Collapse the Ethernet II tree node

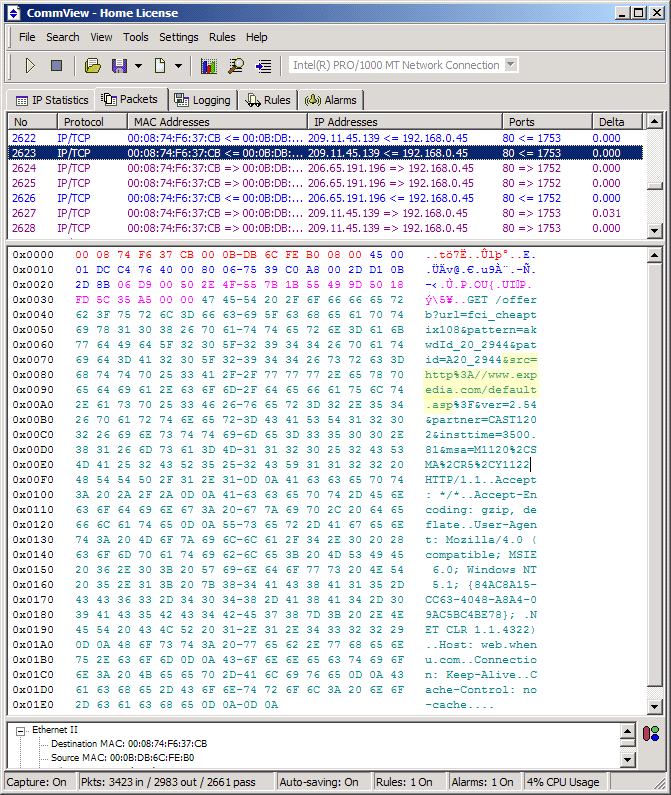20,731
